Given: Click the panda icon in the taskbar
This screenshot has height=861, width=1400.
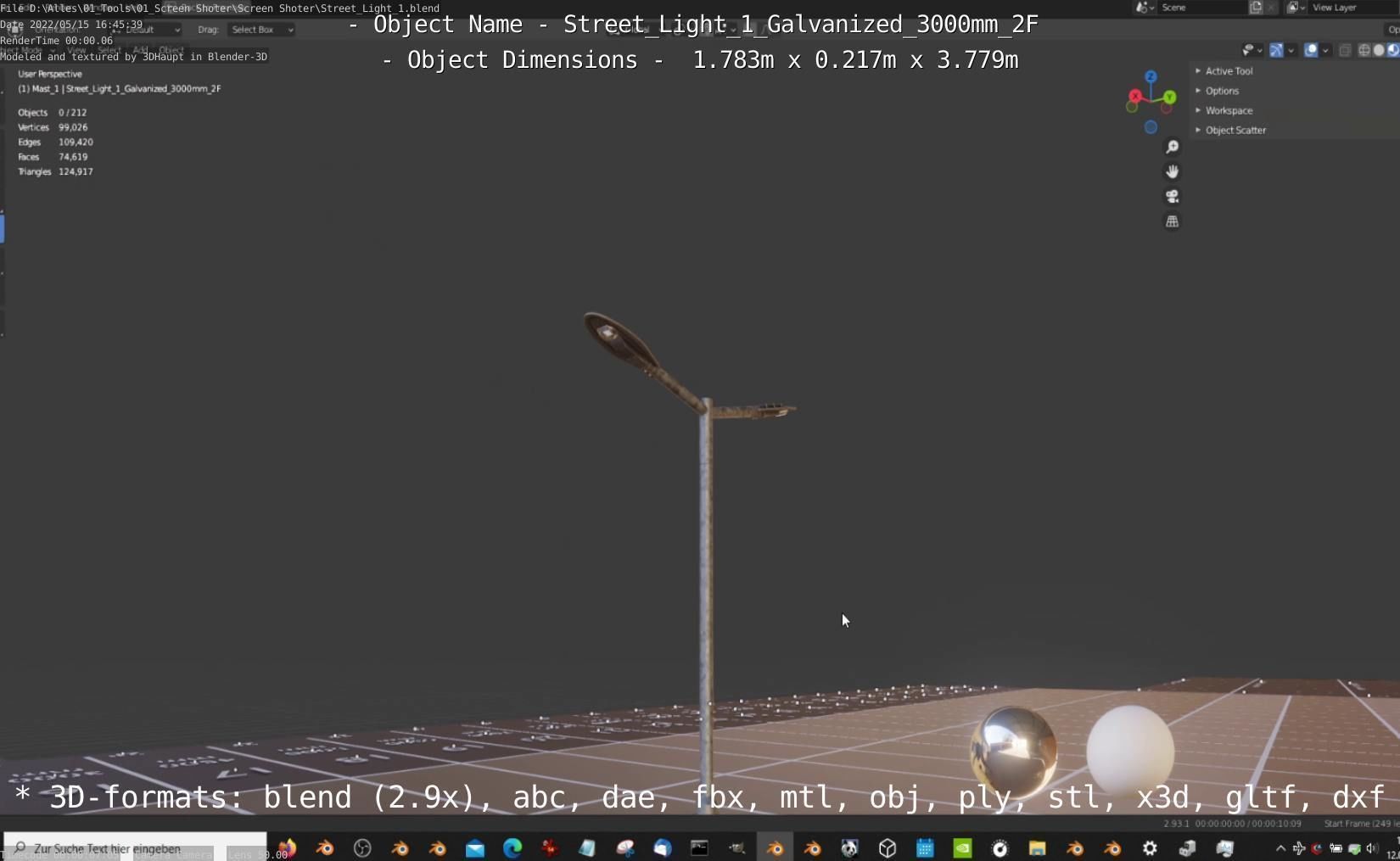Looking at the screenshot, I should [849, 847].
